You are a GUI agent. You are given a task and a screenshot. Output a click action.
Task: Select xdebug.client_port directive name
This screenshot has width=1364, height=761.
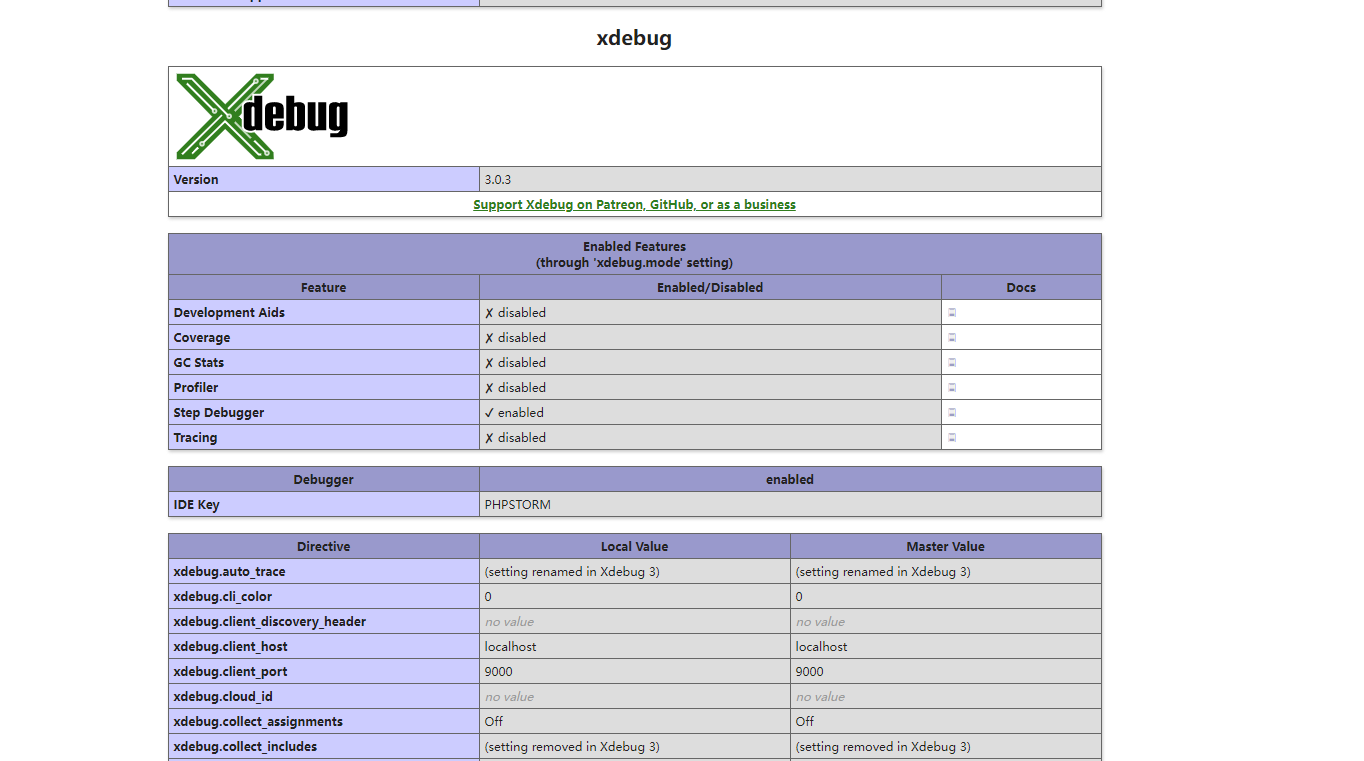[x=230, y=672]
